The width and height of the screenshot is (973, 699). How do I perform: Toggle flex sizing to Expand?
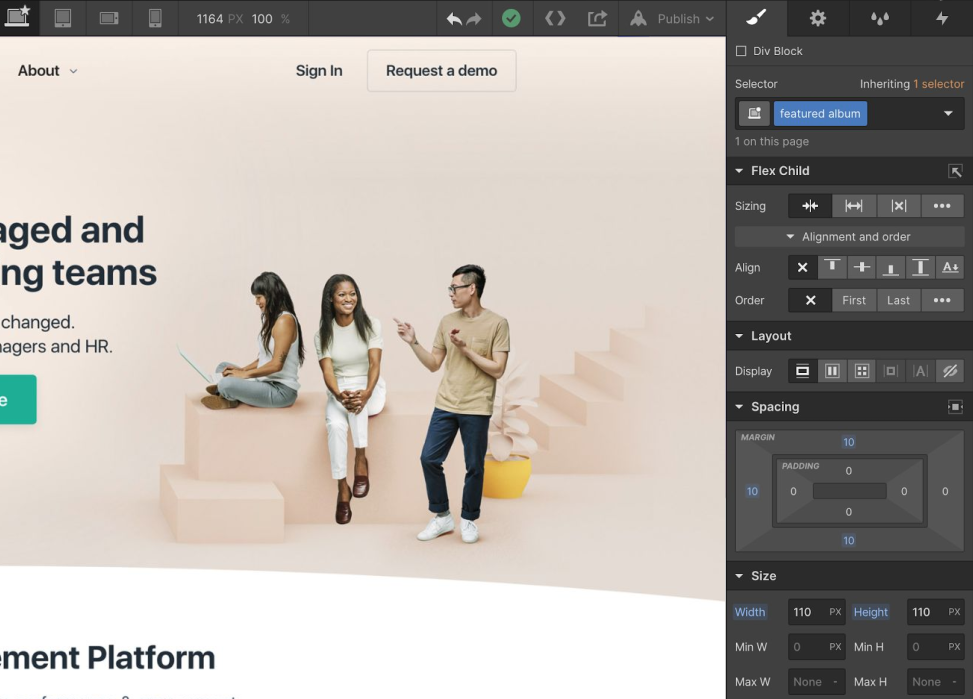[x=854, y=205]
